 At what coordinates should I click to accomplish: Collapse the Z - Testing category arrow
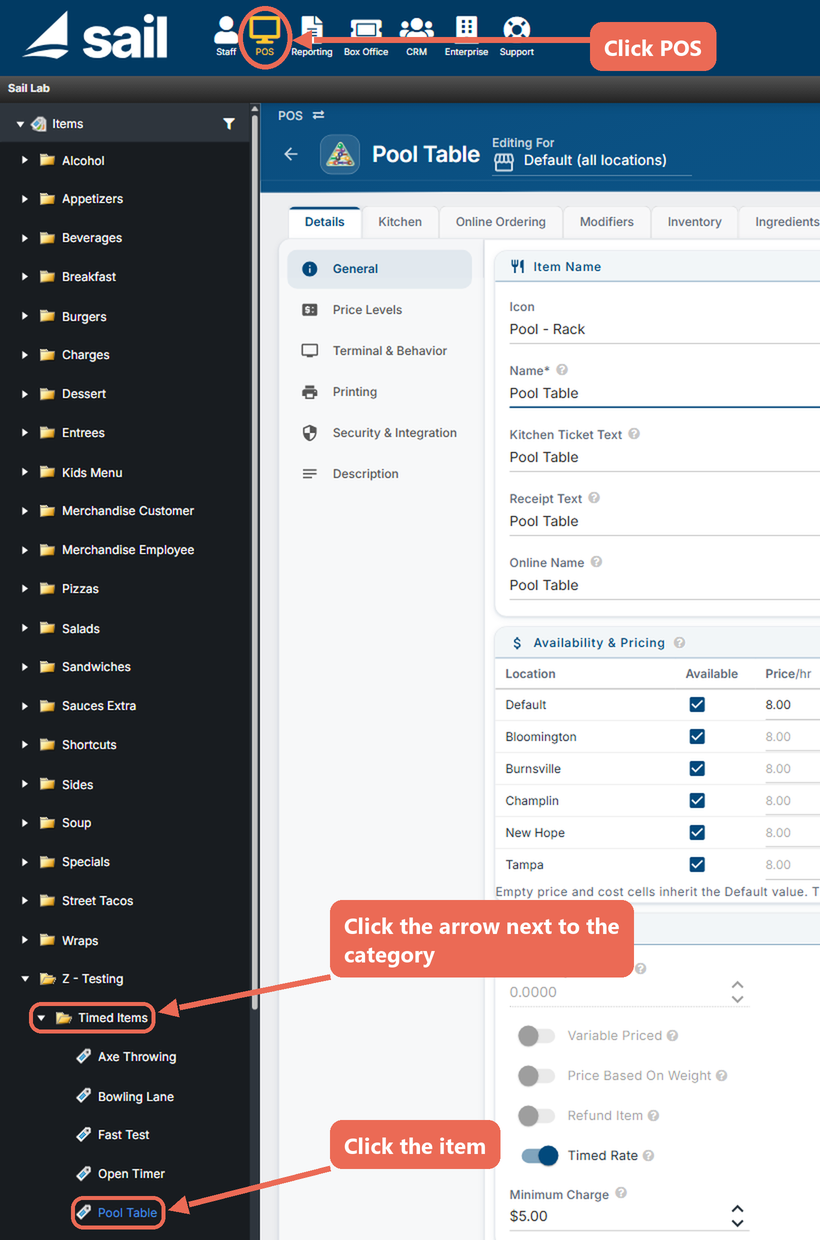click(25, 979)
